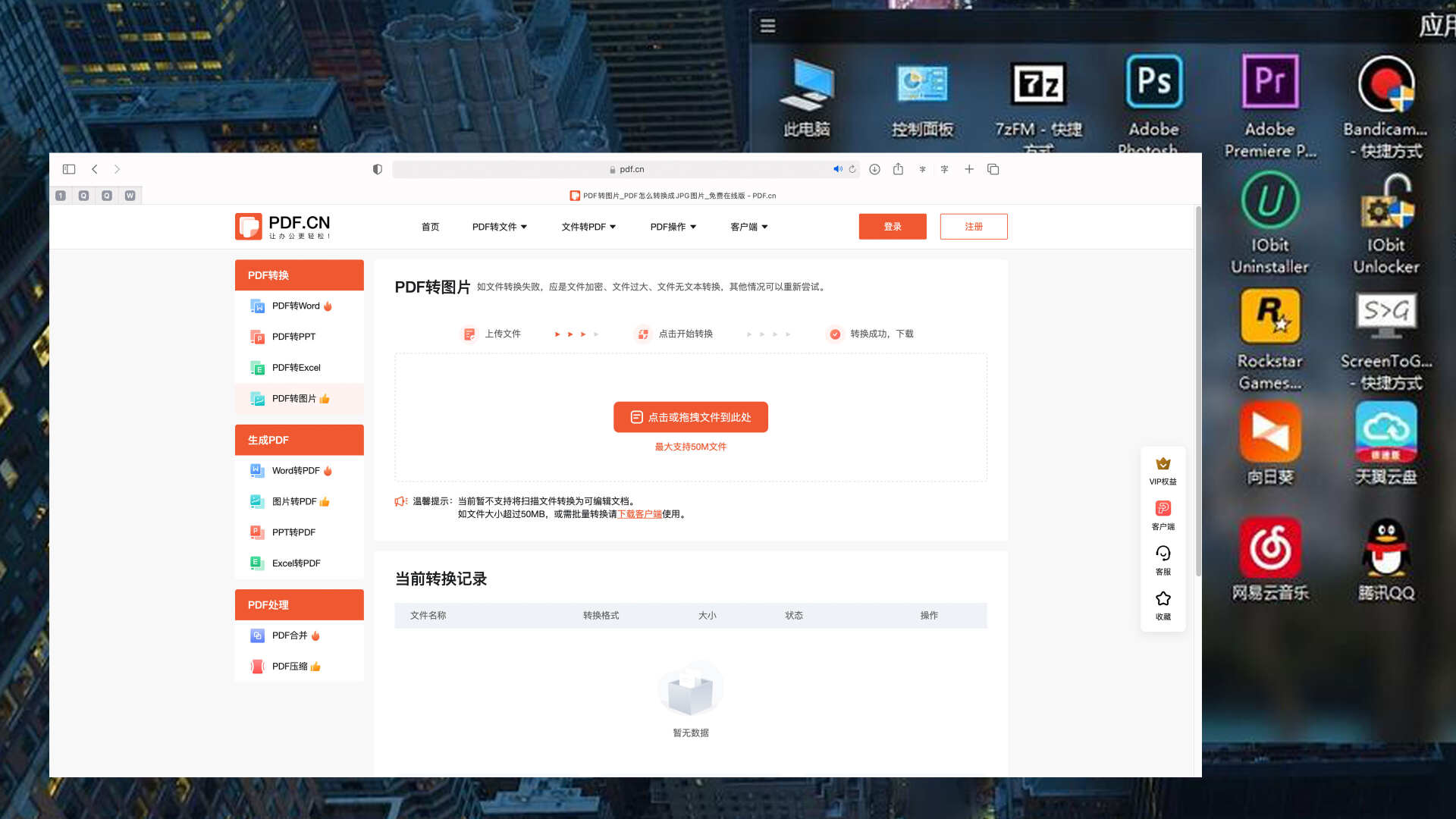Viewport: 1456px width, 819px height.
Task: Click the Adobe Photoshop desktop icon
Action: [x=1153, y=105]
